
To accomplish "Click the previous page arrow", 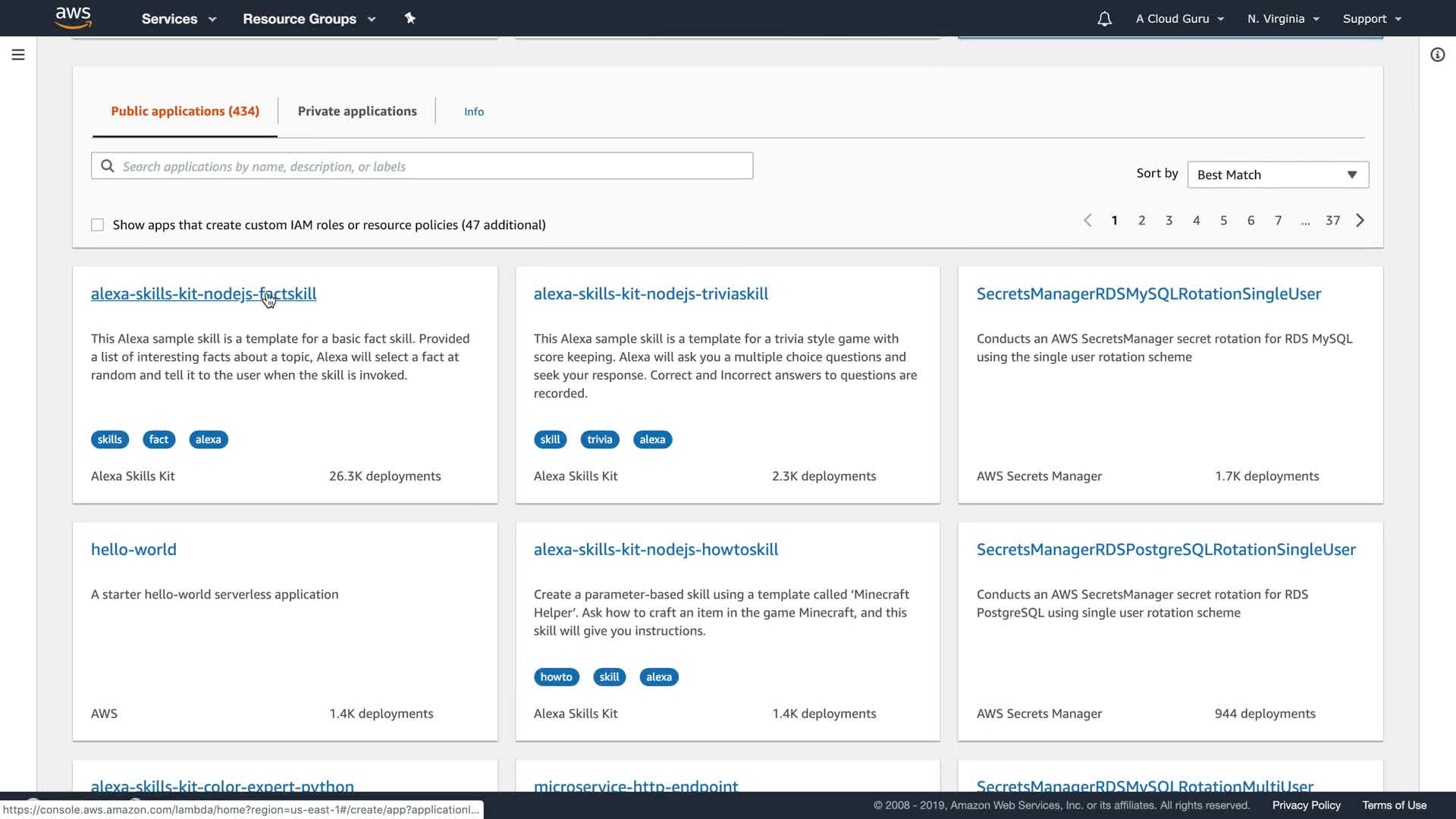I will click(x=1087, y=221).
